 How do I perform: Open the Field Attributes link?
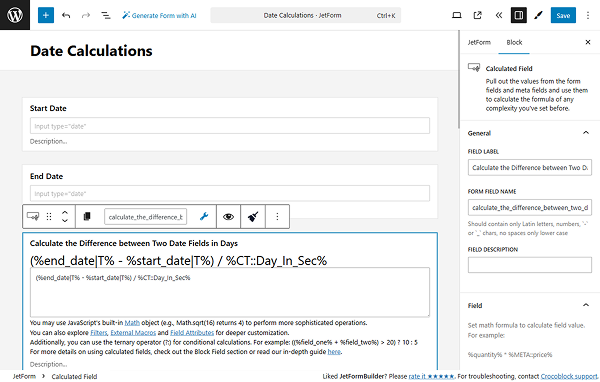(192, 333)
